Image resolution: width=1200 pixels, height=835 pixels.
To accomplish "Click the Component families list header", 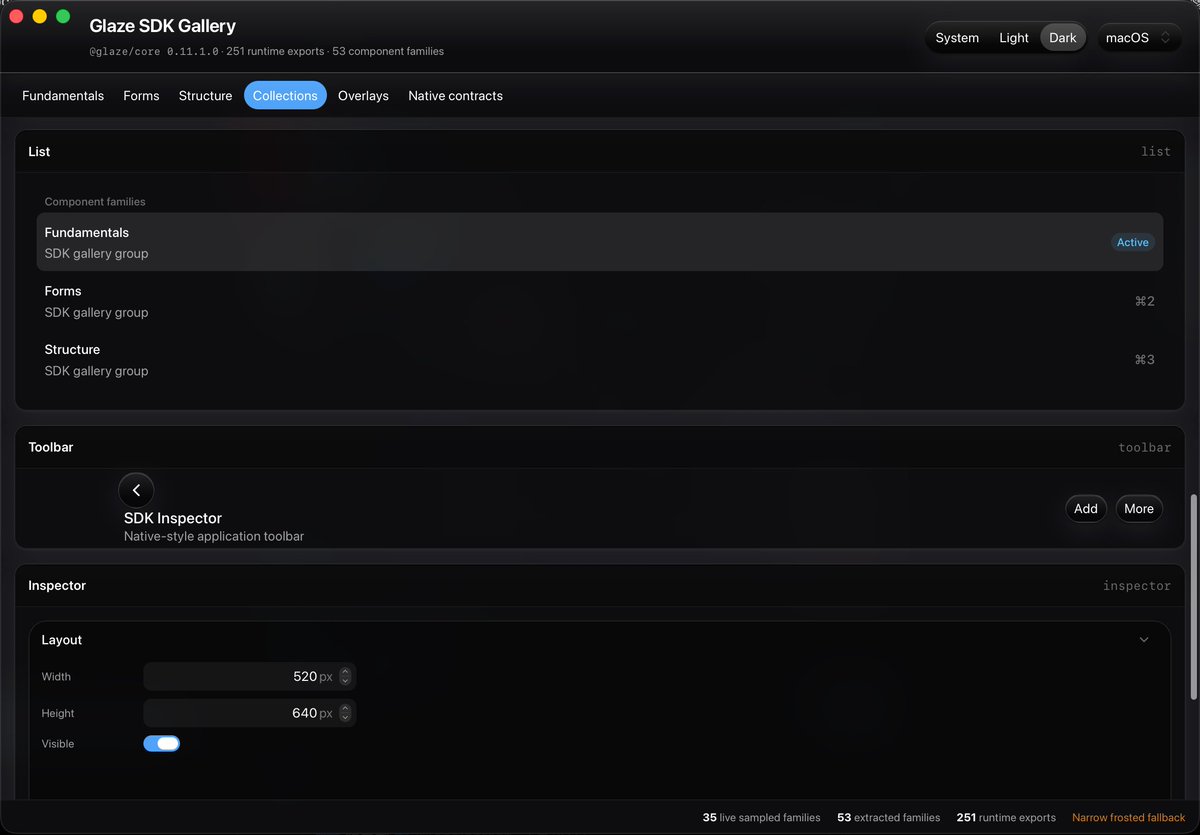I will click(95, 202).
